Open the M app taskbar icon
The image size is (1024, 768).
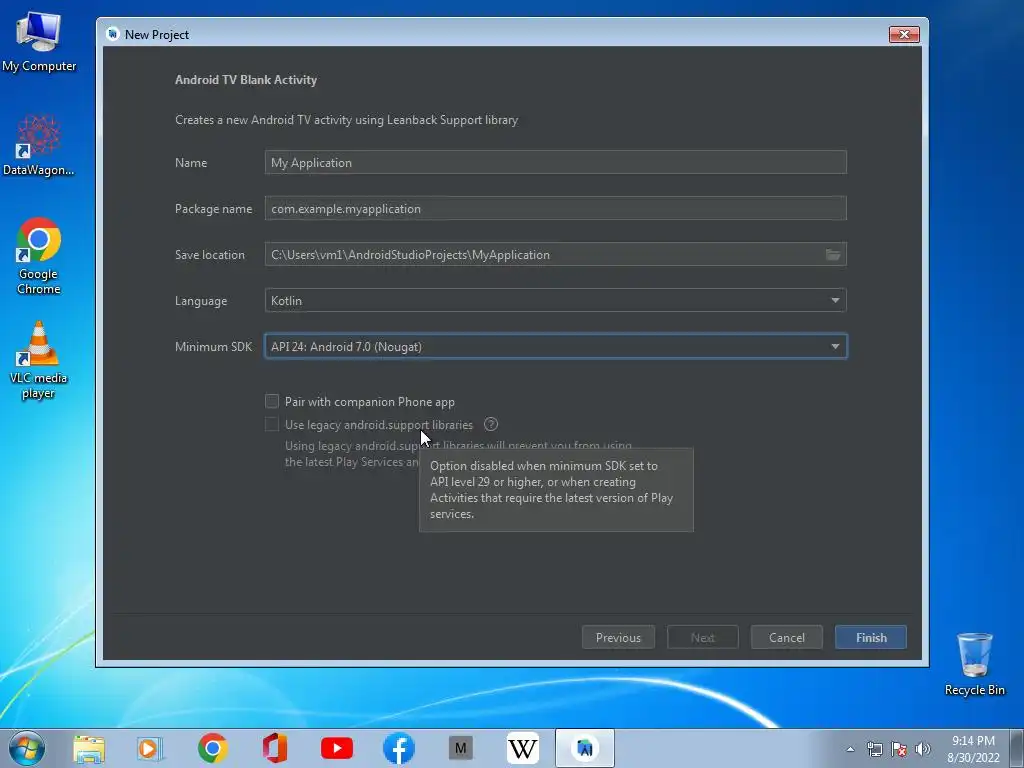pyautogui.click(x=460, y=748)
